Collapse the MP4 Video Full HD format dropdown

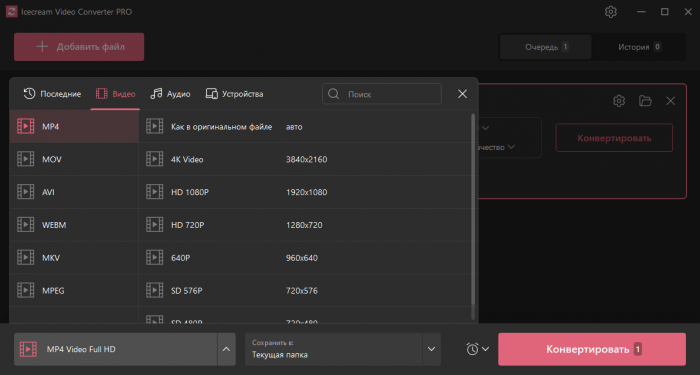coord(226,349)
